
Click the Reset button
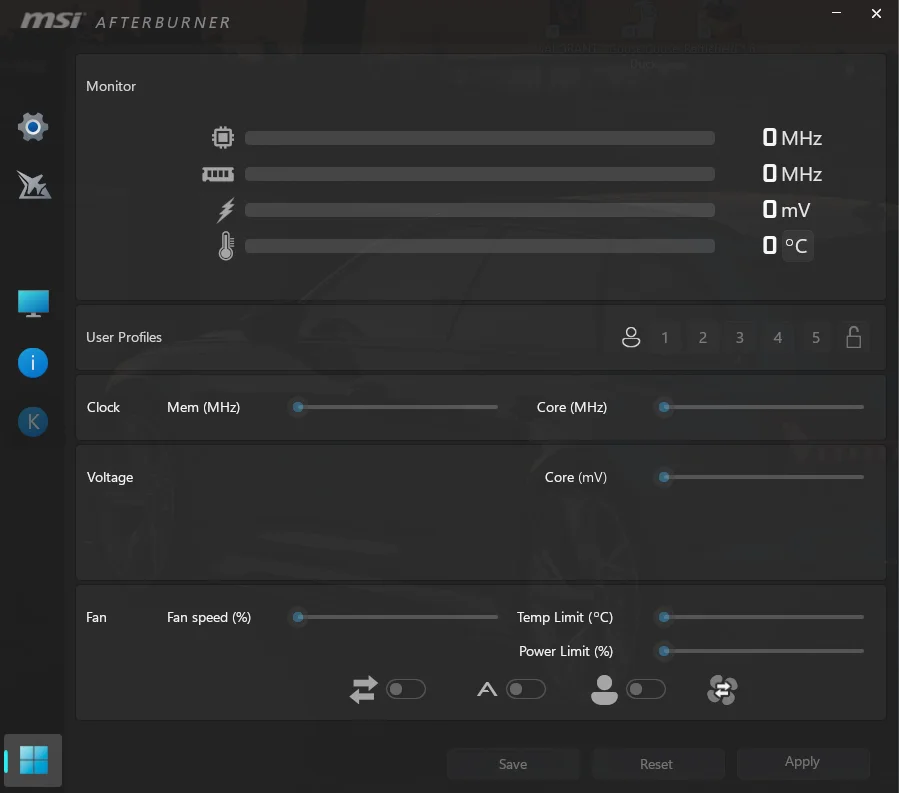point(656,764)
